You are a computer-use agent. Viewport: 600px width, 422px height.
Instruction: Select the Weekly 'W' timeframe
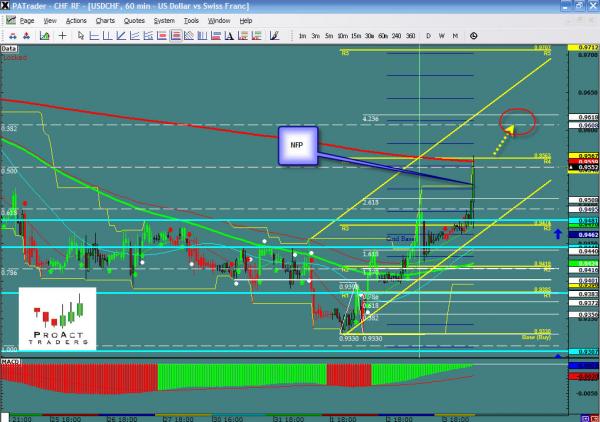coord(442,36)
